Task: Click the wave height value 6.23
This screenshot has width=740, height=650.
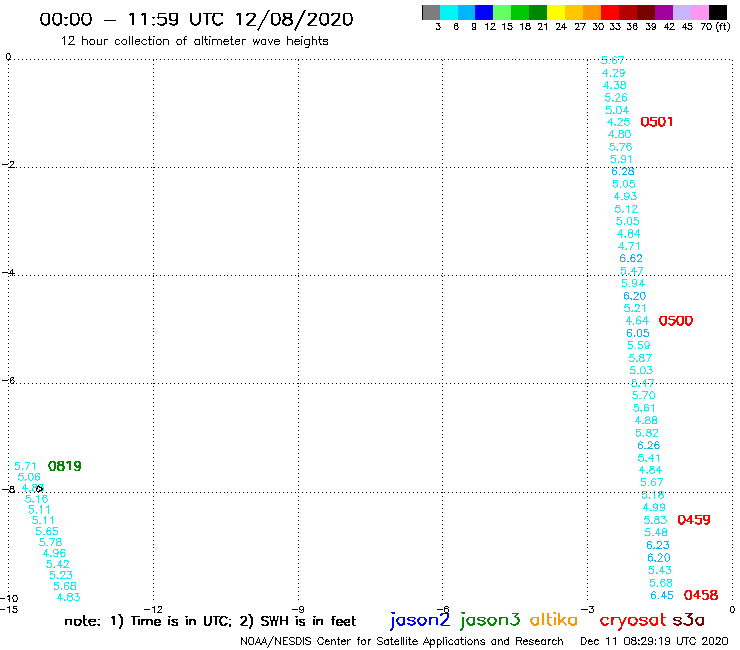Action: tap(658, 545)
